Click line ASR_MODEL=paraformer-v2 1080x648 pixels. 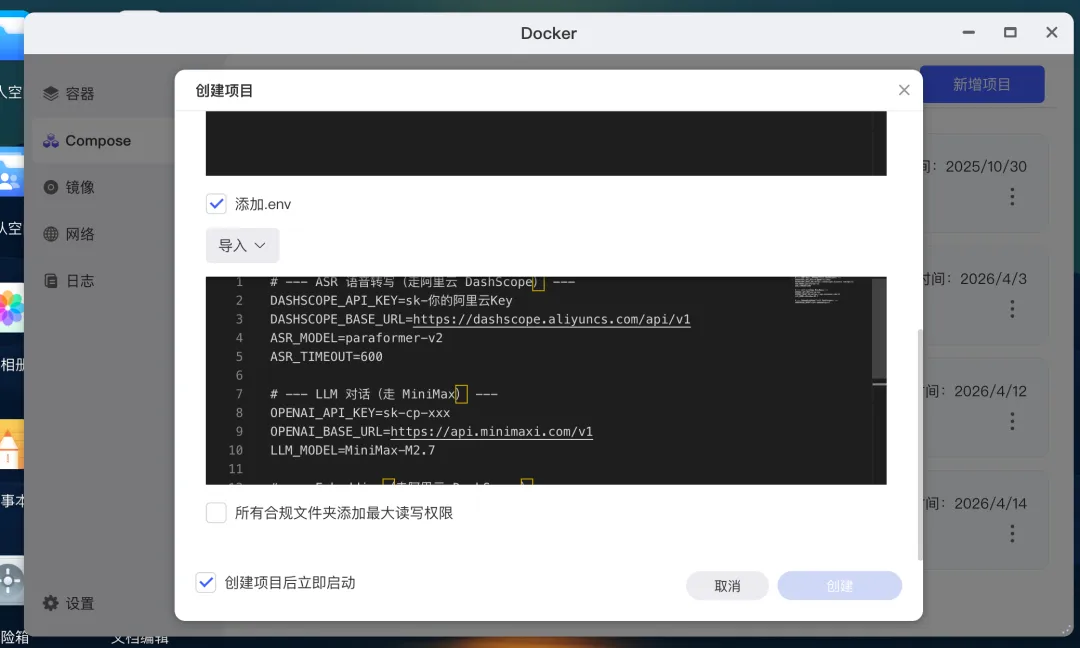point(356,337)
